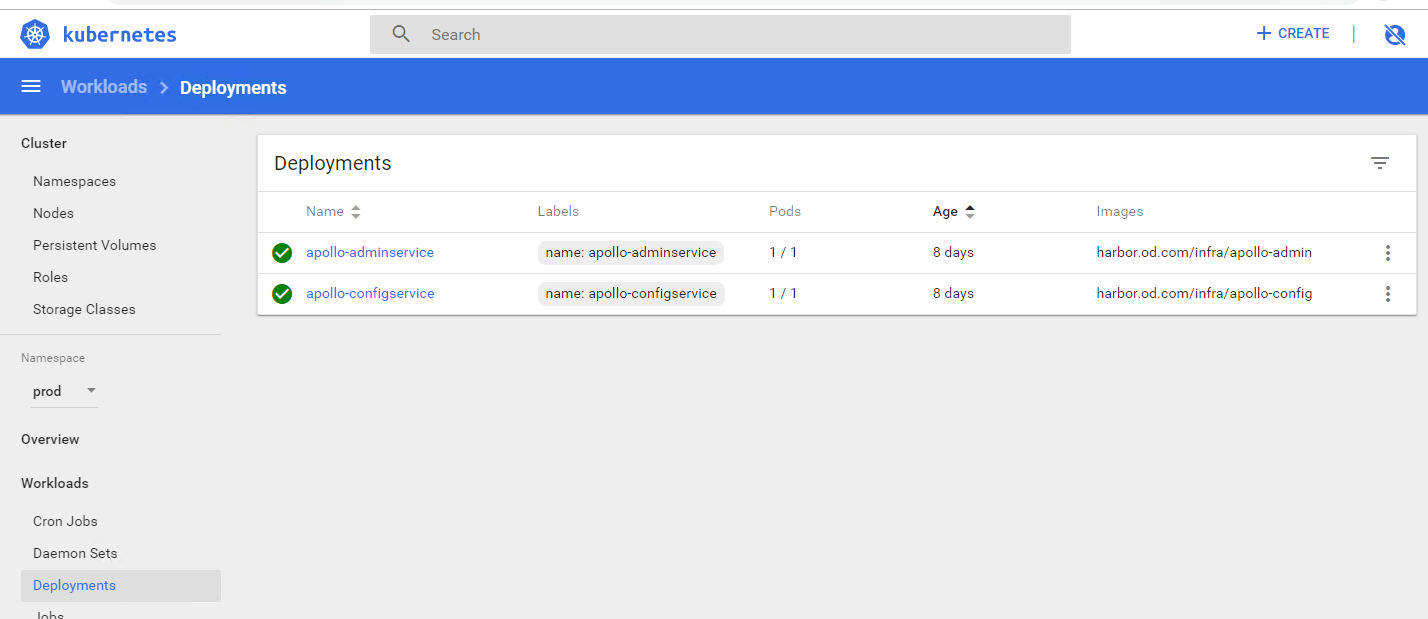Open Persistent Volumes in sidebar
The height and width of the screenshot is (619, 1428).
pyautogui.click(x=94, y=245)
